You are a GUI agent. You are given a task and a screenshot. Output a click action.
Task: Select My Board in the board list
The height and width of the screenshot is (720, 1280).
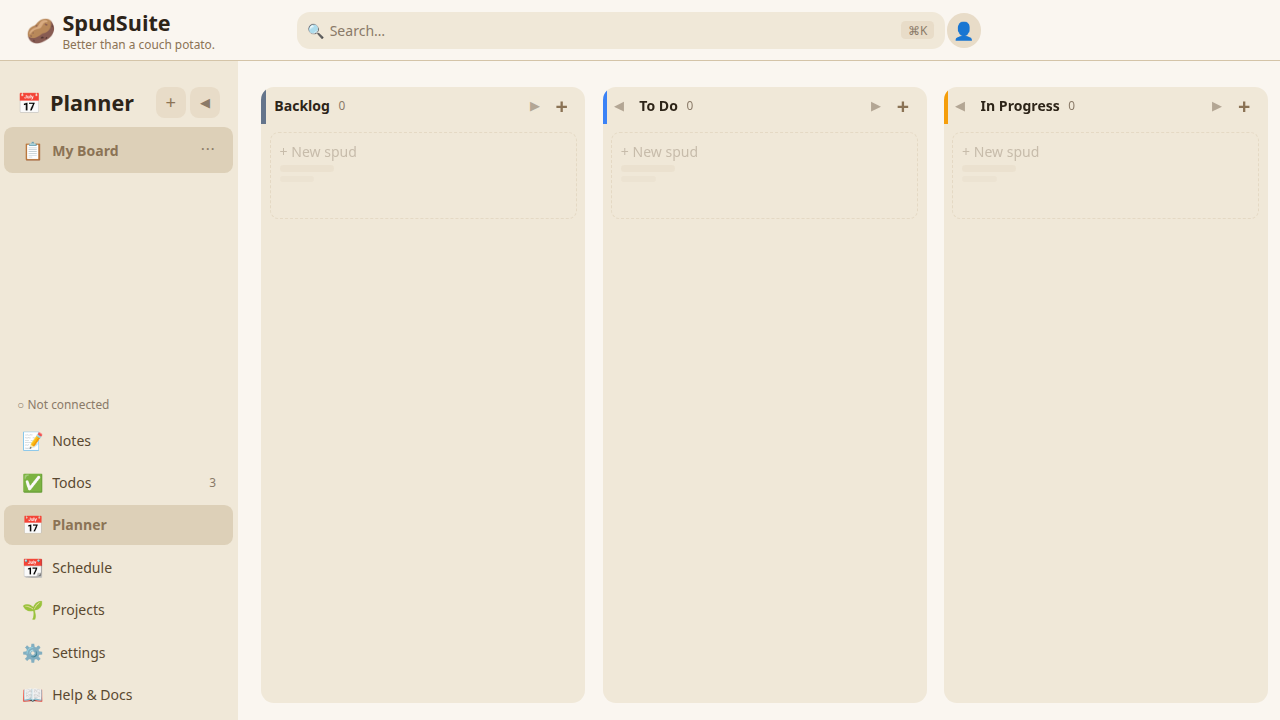tap(118, 150)
